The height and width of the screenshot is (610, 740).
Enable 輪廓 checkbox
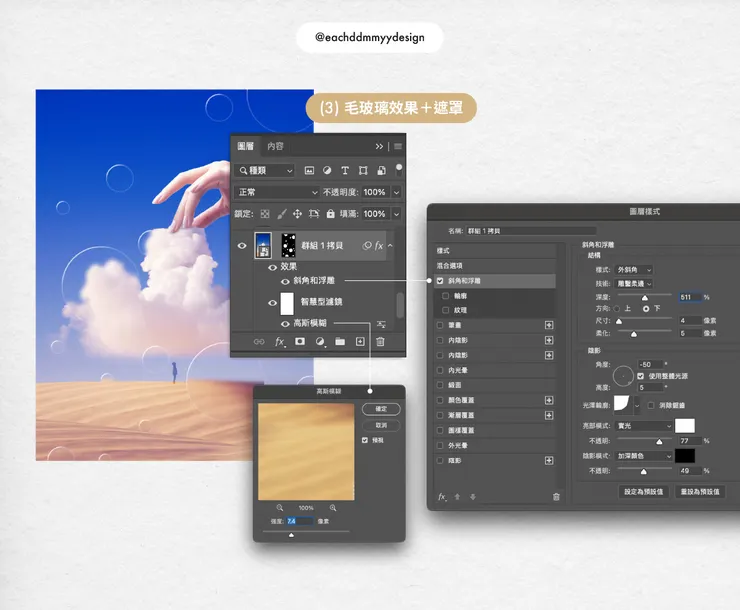click(446, 296)
